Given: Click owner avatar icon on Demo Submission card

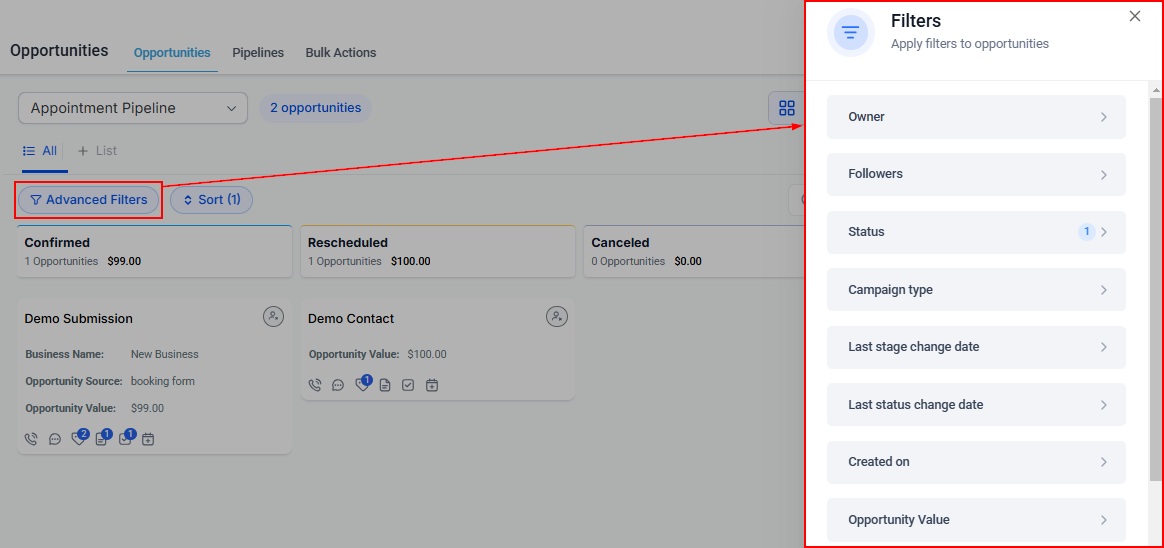Looking at the screenshot, I should click(273, 317).
